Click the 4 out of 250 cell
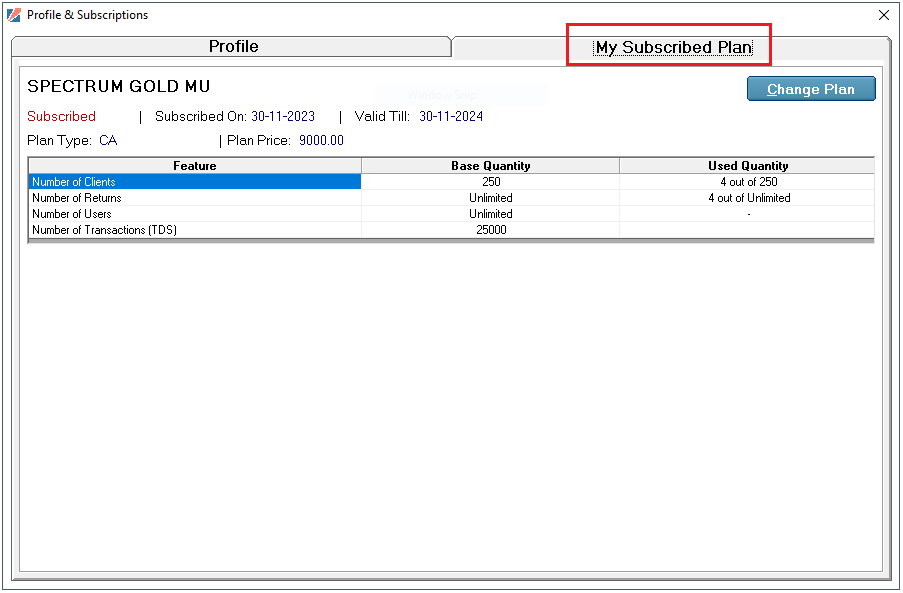The image size is (903, 593). (x=748, y=182)
